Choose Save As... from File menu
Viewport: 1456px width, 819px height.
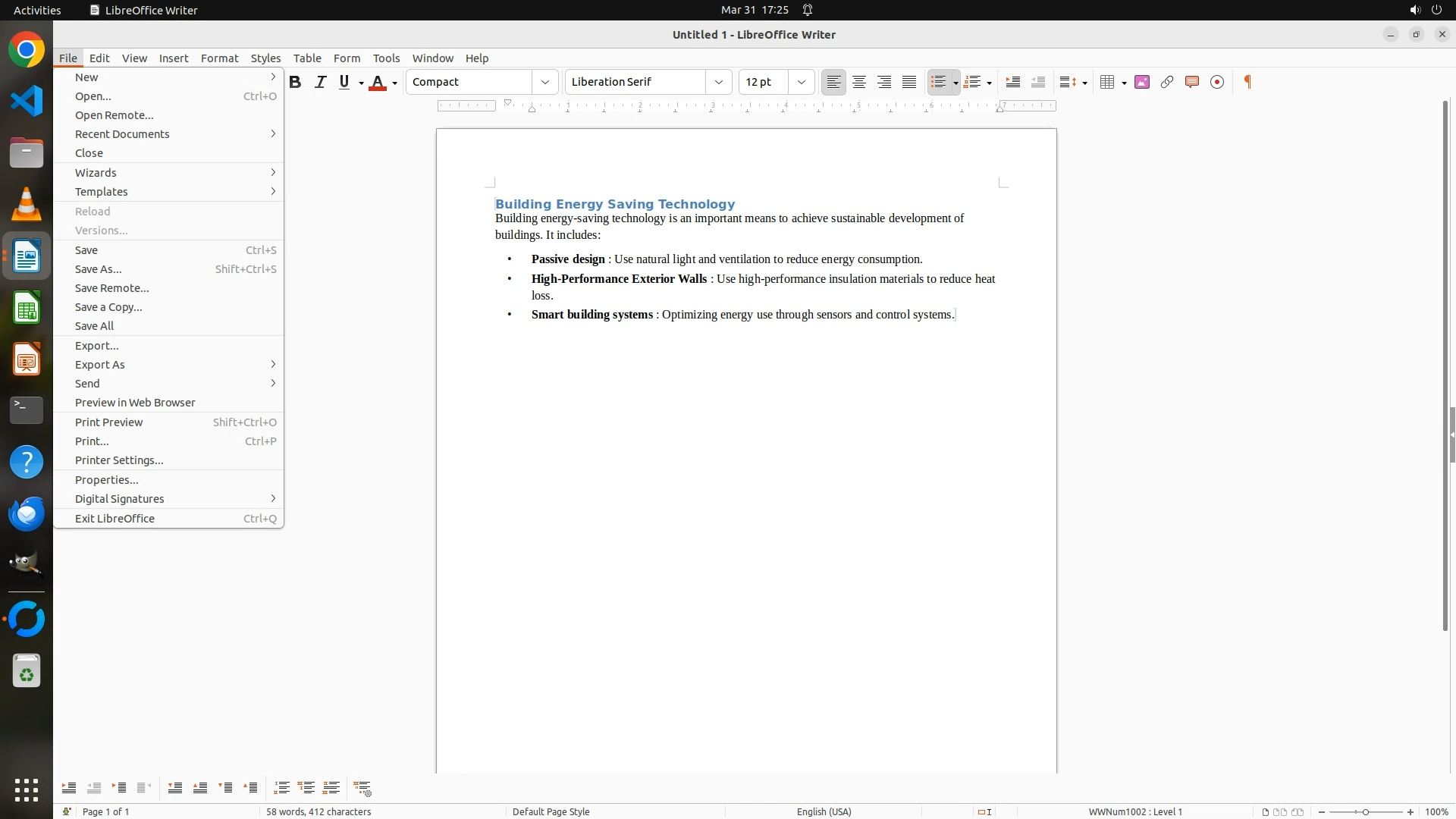99,269
